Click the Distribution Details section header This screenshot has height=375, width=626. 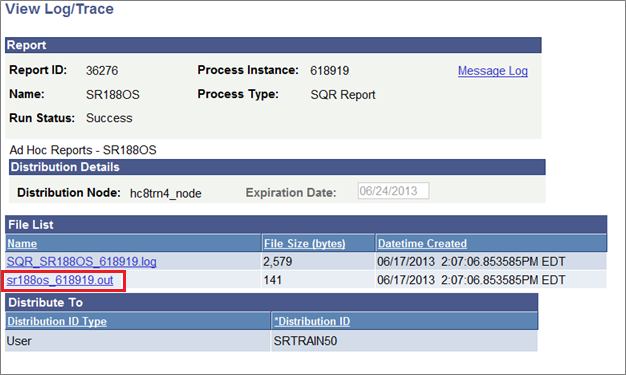(277, 167)
